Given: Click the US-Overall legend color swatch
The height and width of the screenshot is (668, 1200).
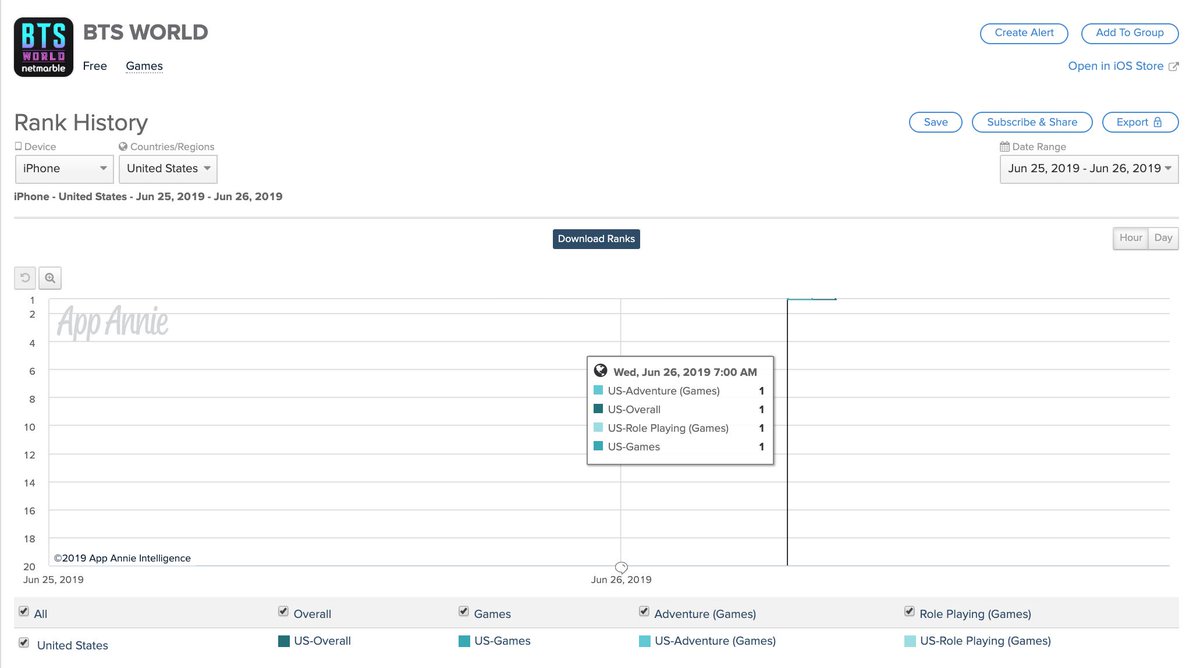Looking at the screenshot, I should tap(284, 641).
